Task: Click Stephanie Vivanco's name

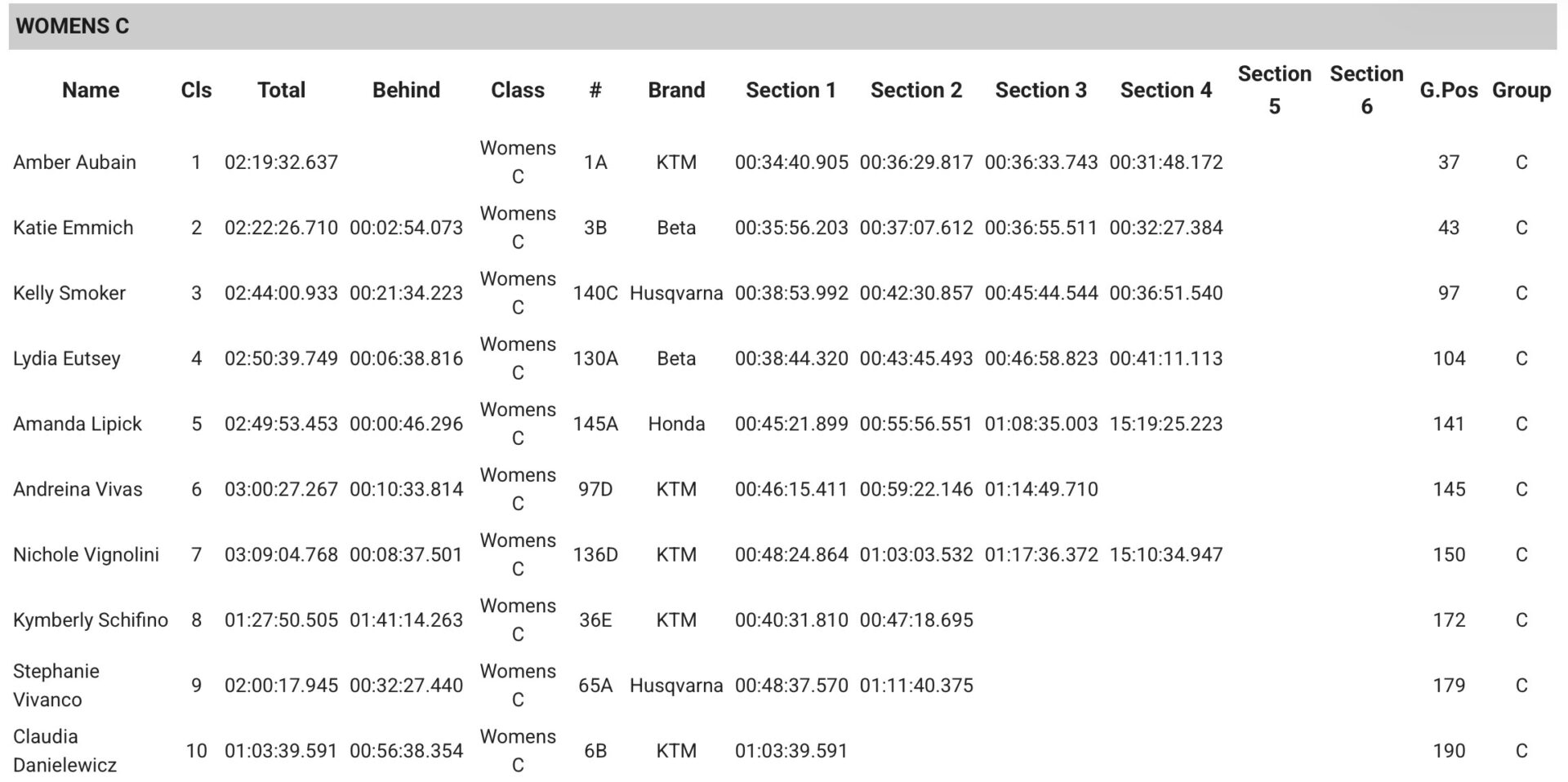Action: (x=56, y=685)
